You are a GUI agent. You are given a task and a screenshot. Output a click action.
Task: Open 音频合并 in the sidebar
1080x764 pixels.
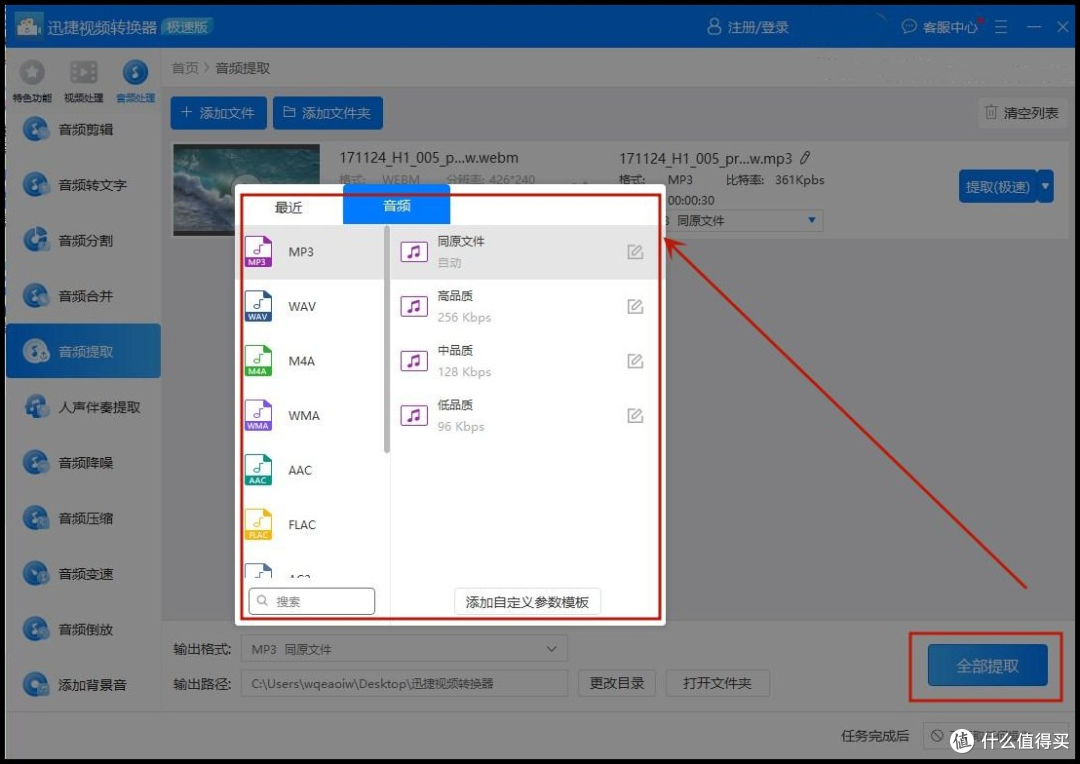point(83,296)
